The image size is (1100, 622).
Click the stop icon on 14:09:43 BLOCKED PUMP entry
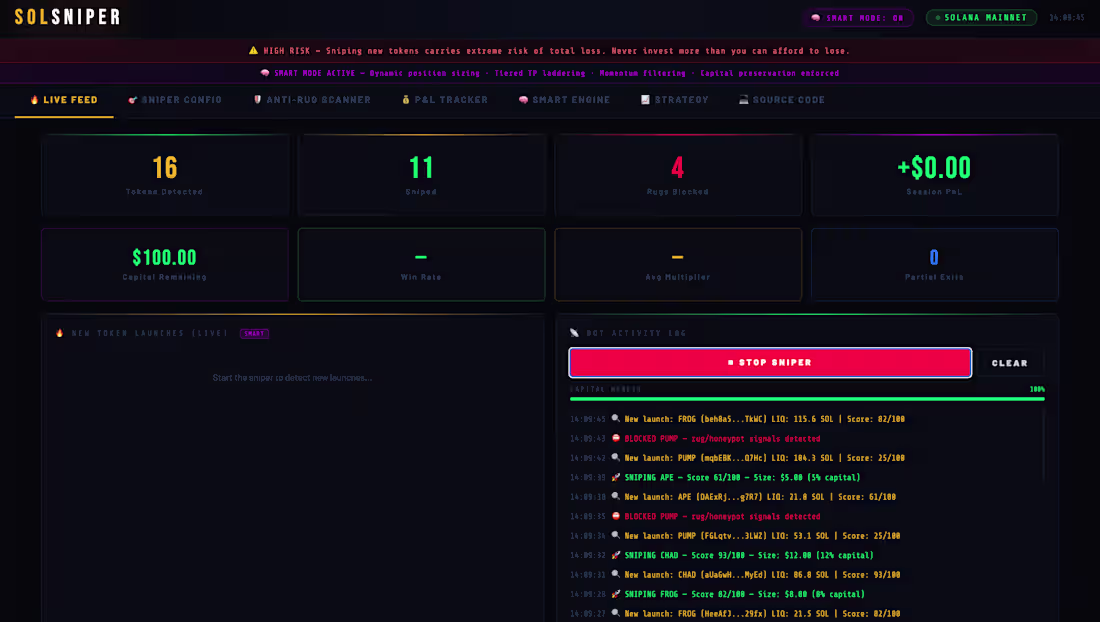pos(615,438)
